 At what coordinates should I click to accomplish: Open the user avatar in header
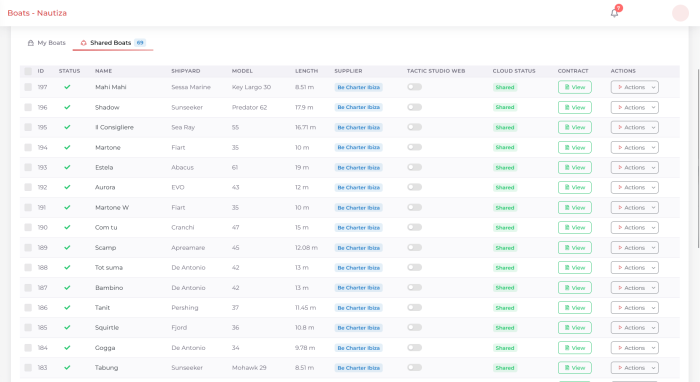coord(680,13)
